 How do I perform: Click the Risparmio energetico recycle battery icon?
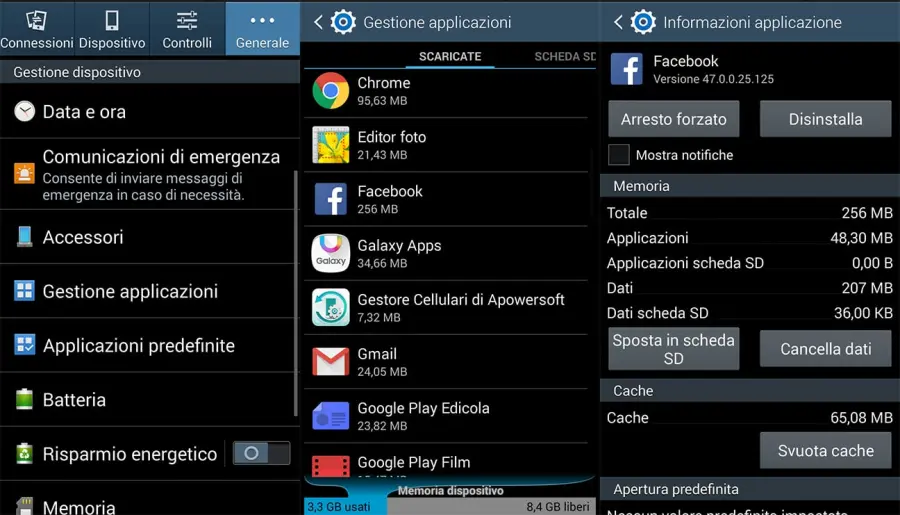click(x=24, y=454)
